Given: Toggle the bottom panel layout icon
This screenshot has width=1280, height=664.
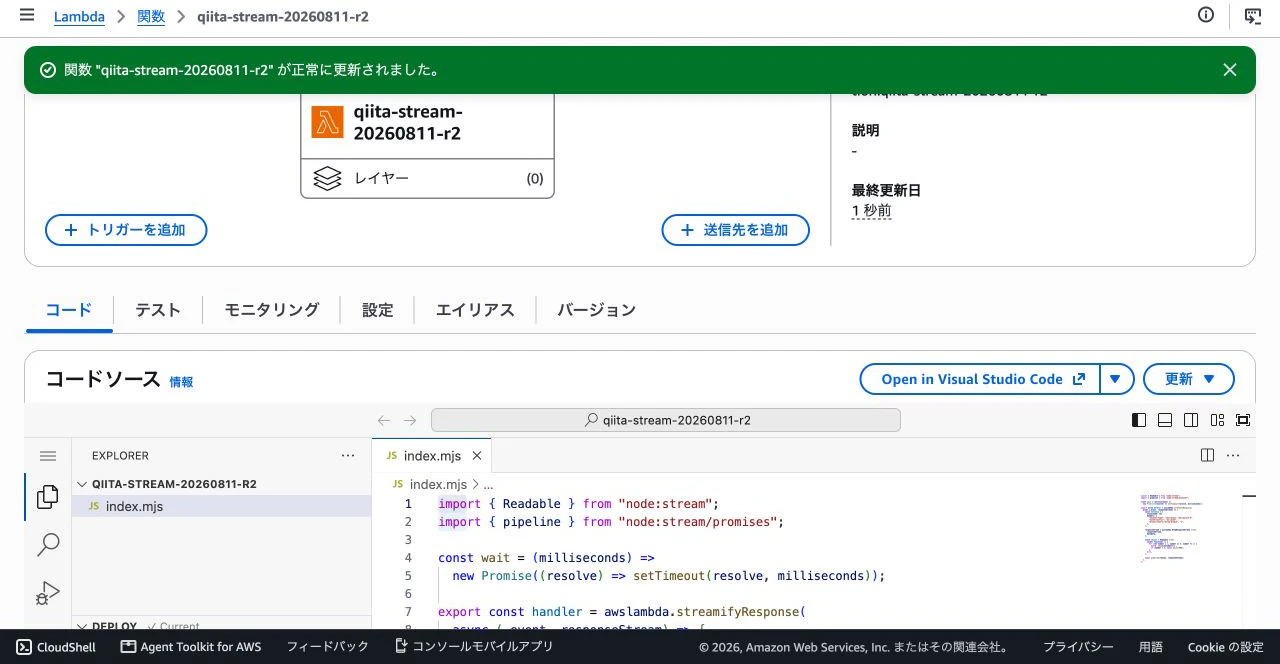Looking at the screenshot, I should coord(1165,420).
